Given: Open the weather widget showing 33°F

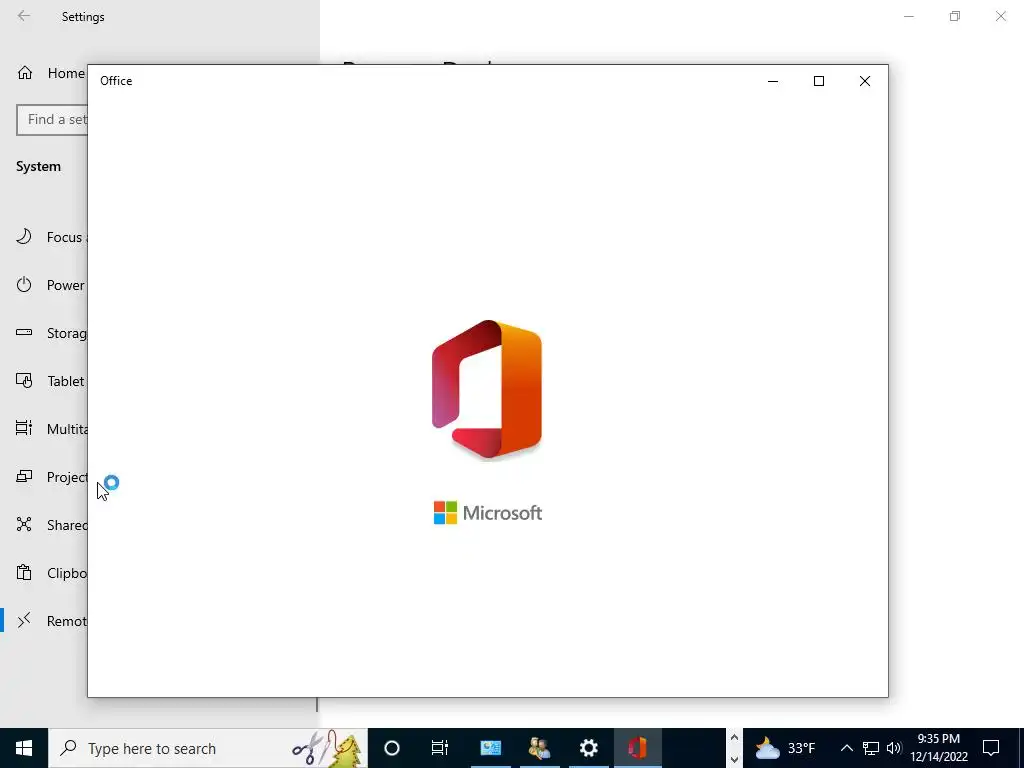Looking at the screenshot, I should click(786, 748).
